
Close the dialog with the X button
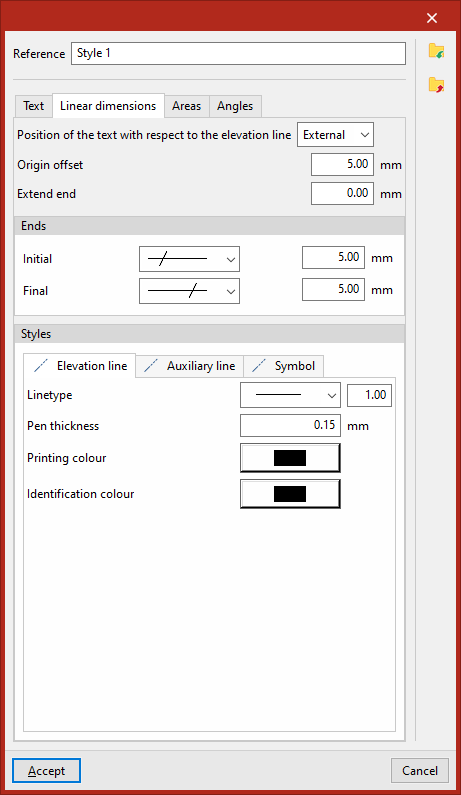click(432, 18)
